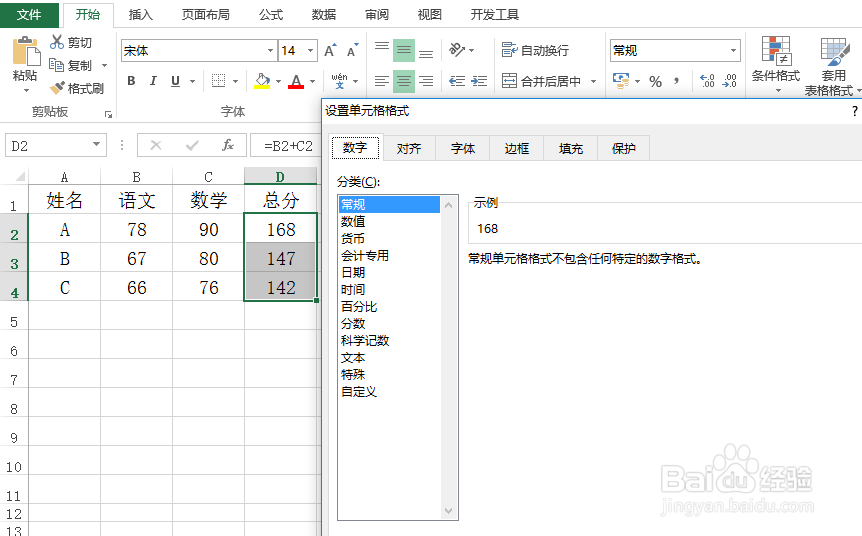The width and height of the screenshot is (862, 536).
Task: Apply comma style format
Action: tap(677, 81)
